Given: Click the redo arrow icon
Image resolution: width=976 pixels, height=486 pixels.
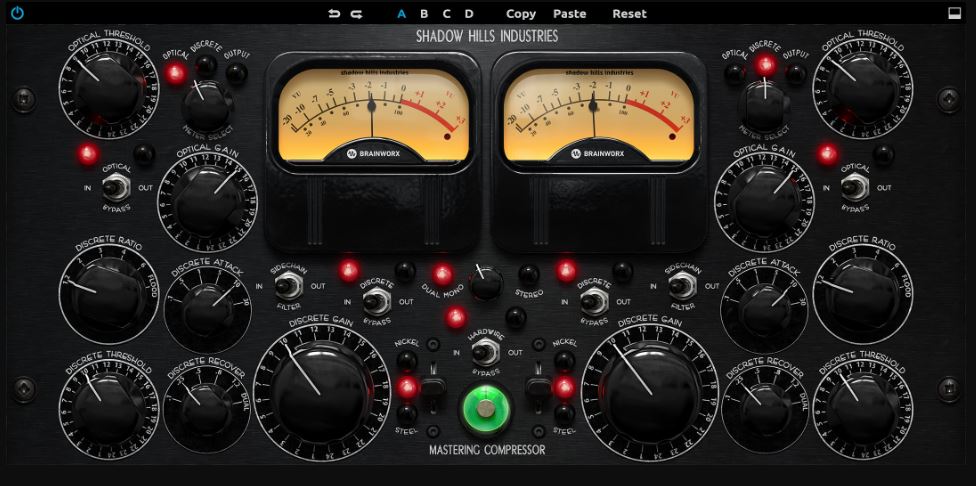Looking at the screenshot, I should click(x=356, y=14).
